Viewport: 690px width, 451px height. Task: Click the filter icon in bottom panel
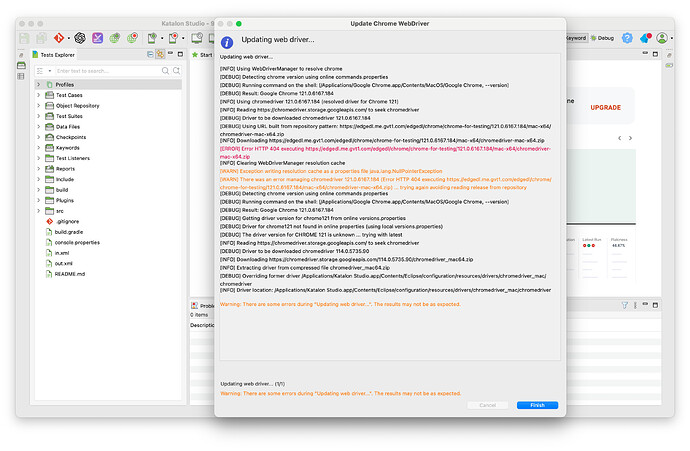pyautogui.click(x=624, y=305)
